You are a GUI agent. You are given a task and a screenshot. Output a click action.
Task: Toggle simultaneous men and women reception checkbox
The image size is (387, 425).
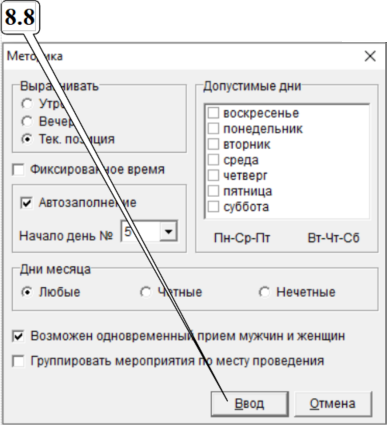pyautogui.click(x=18, y=336)
